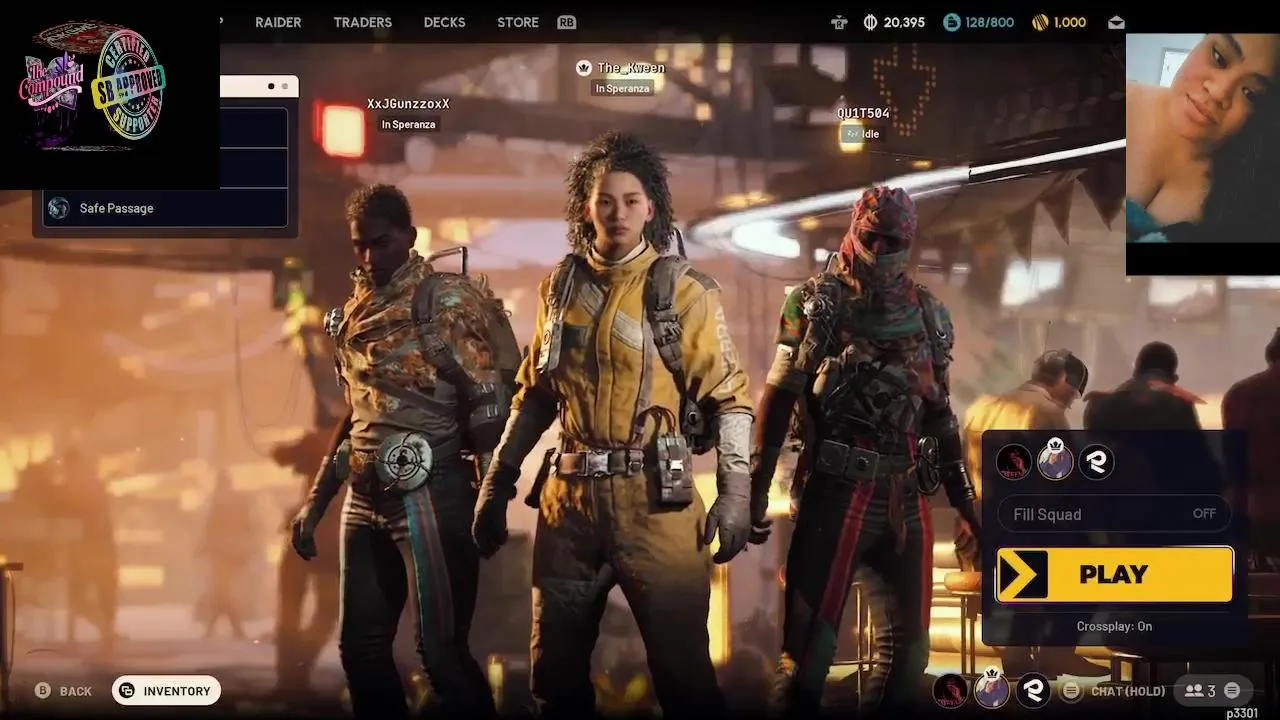Select the Safe Passage quest entry

165,208
